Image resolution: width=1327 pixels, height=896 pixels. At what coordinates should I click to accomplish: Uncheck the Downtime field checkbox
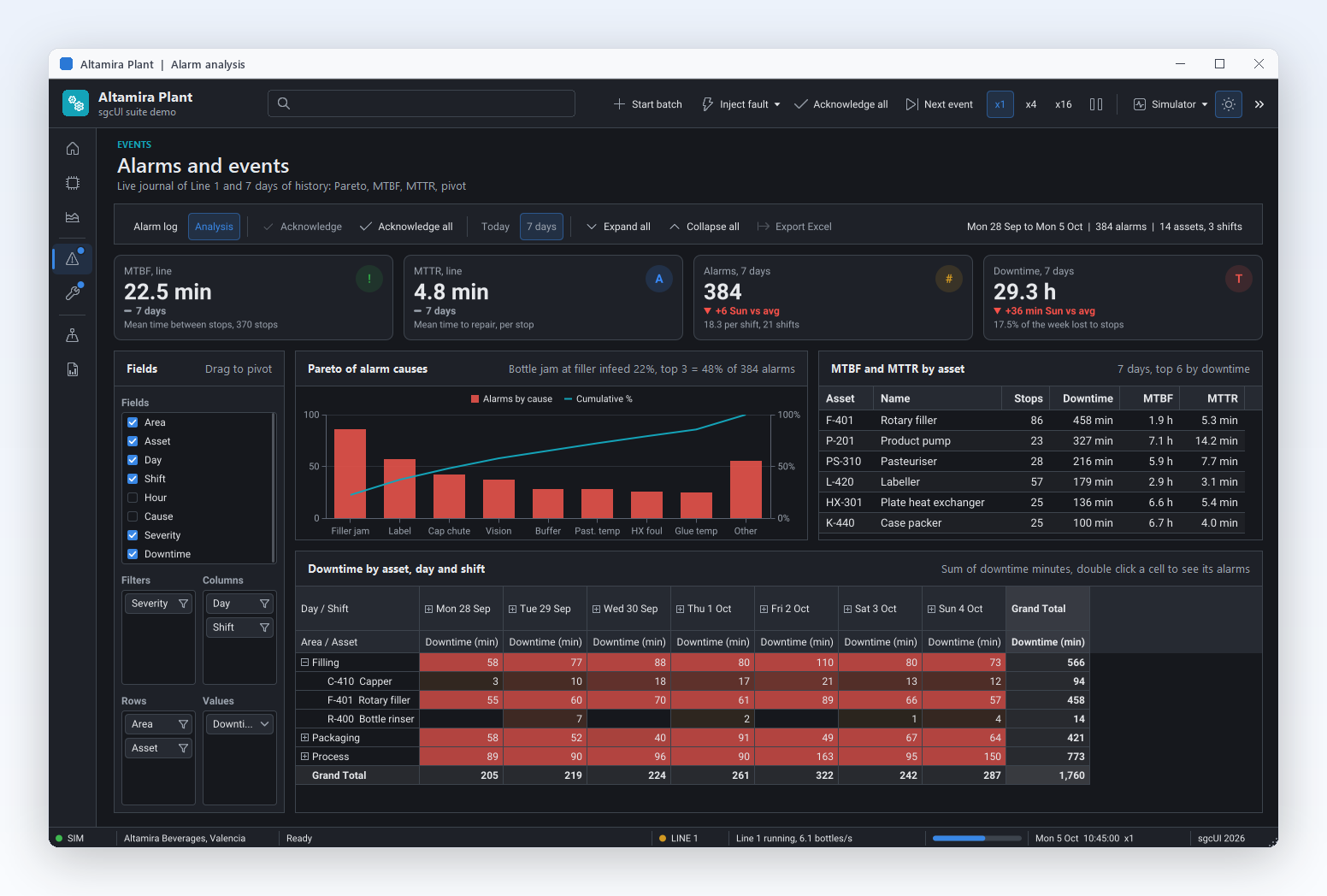coord(133,554)
